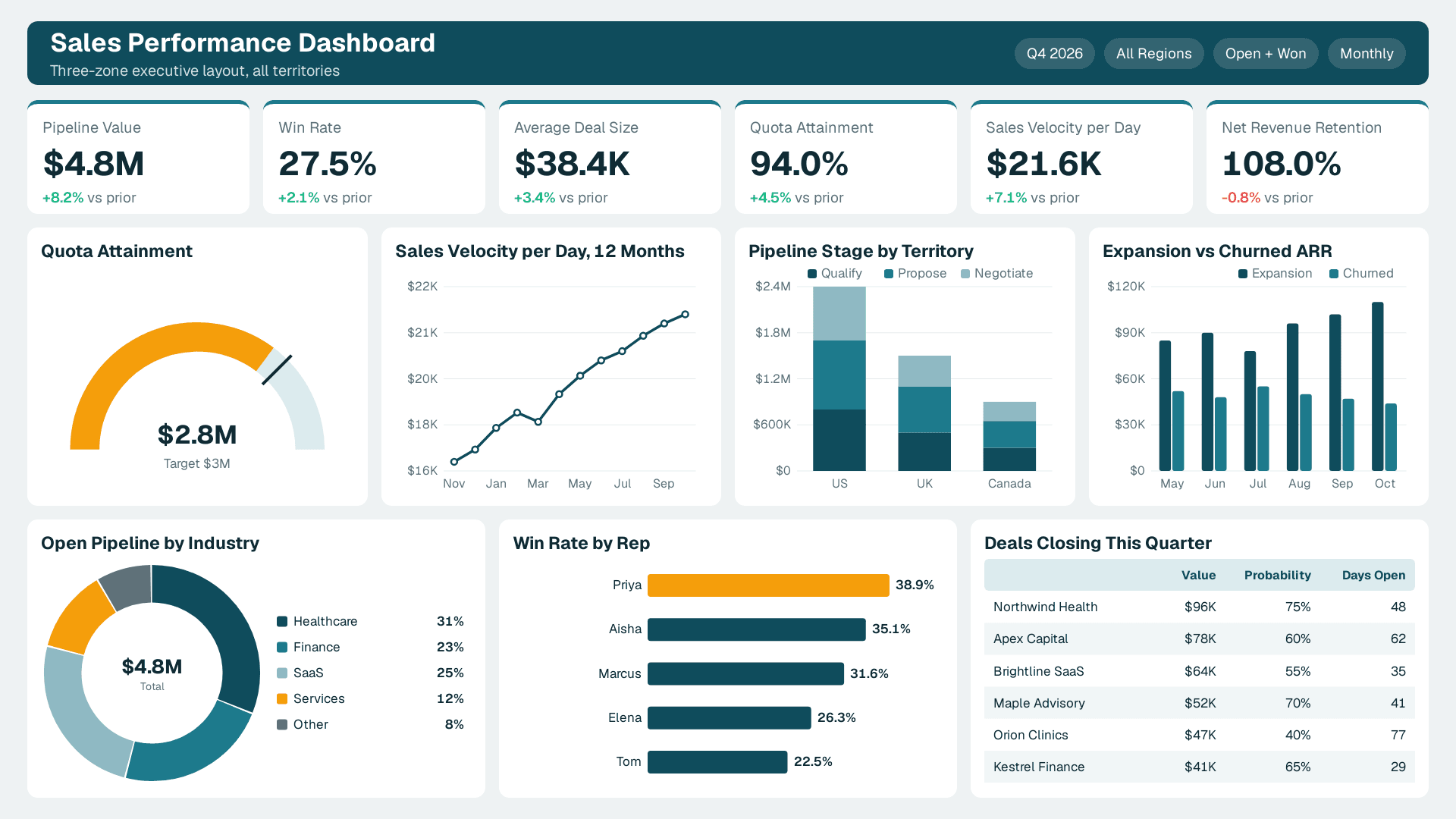1456x819 pixels.
Task: Sort deals table by Value column
Action: [1198, 576]
